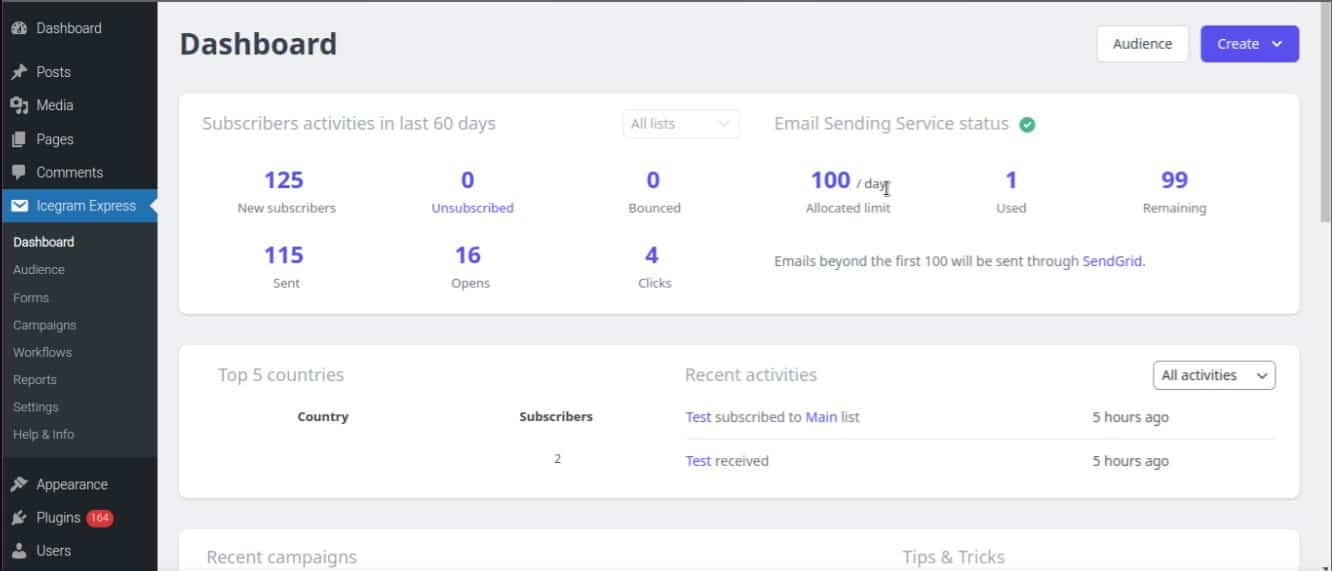Click the Icegram Express envelope icon

click(19, 206)
